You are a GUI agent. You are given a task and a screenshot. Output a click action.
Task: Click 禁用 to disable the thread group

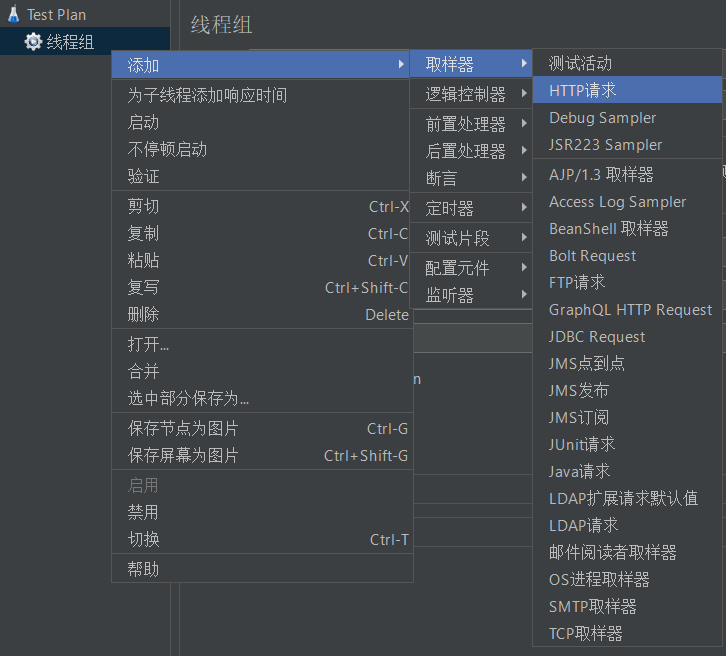click(143, 512)
